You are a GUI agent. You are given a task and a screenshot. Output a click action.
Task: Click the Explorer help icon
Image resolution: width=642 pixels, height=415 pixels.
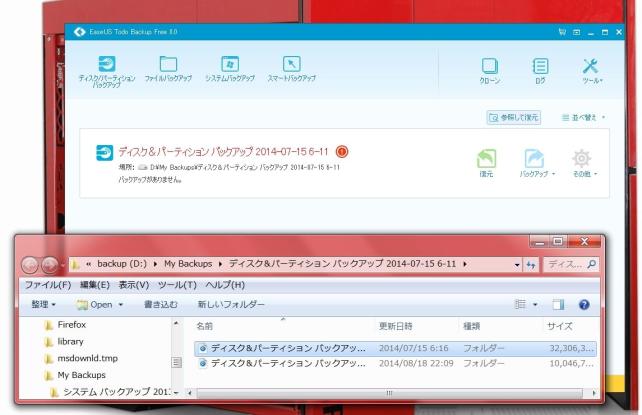[x=584, y=304]
